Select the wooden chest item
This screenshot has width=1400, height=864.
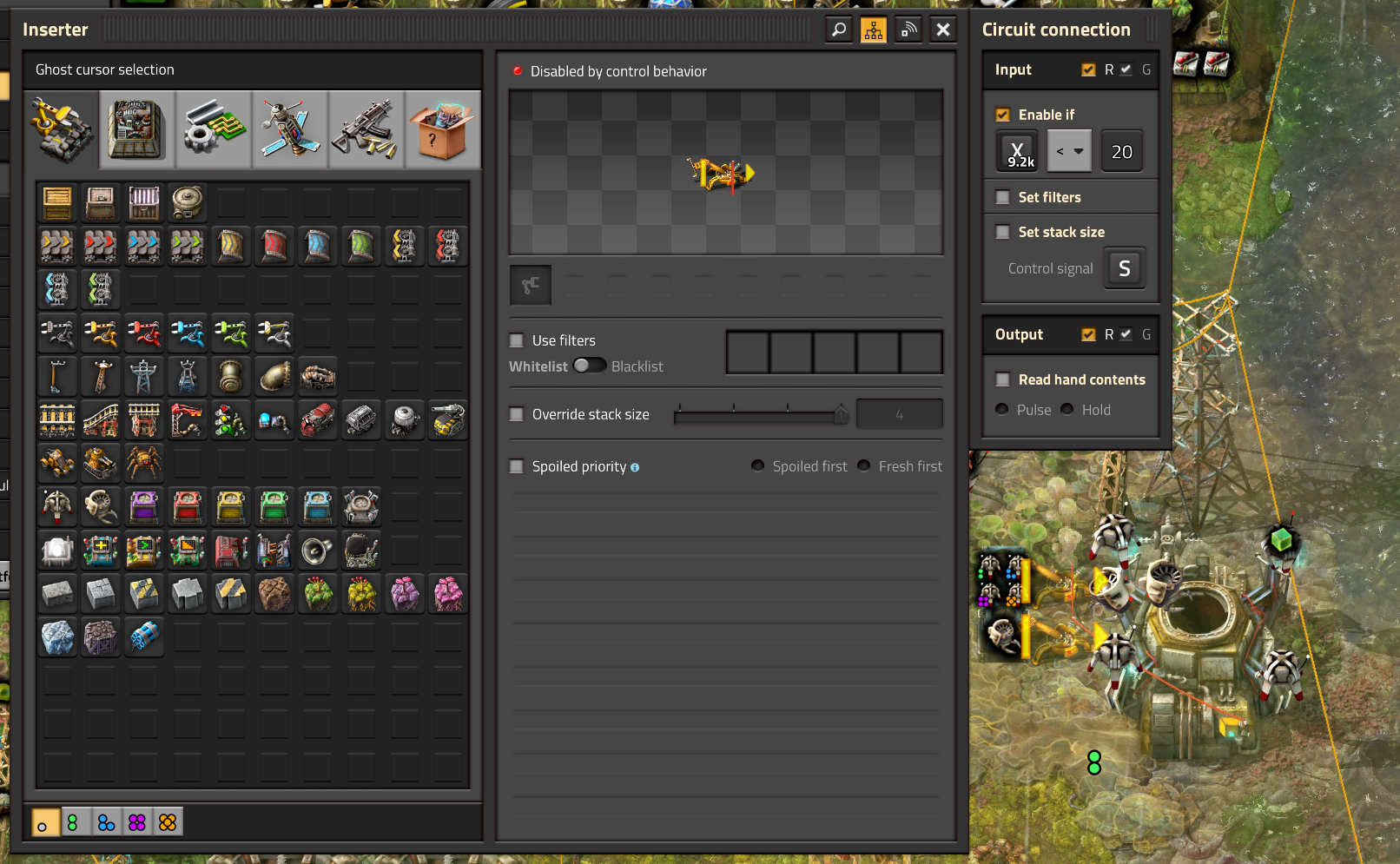57,203
